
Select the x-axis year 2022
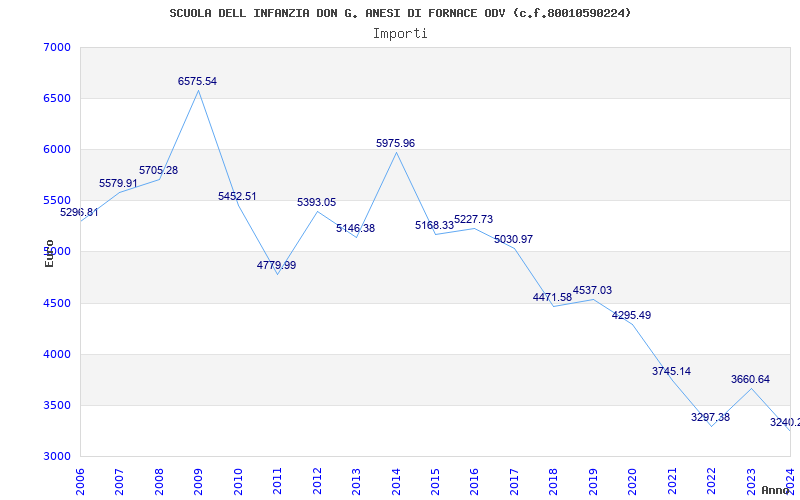point(711,482)
